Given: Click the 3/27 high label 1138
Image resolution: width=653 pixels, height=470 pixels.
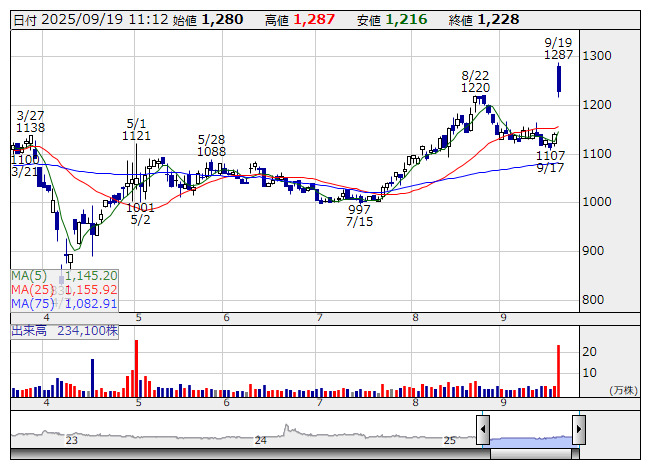Looking at the screenshot, I should (30, 128).
